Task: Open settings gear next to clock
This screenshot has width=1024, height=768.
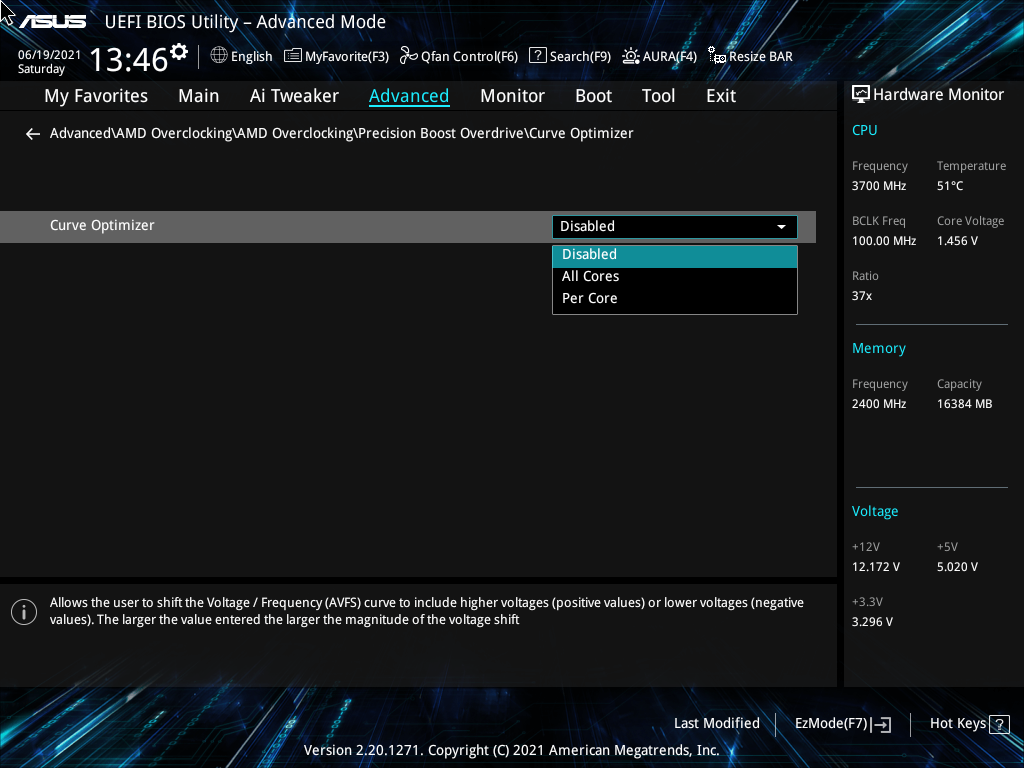Action: (179, 51)
